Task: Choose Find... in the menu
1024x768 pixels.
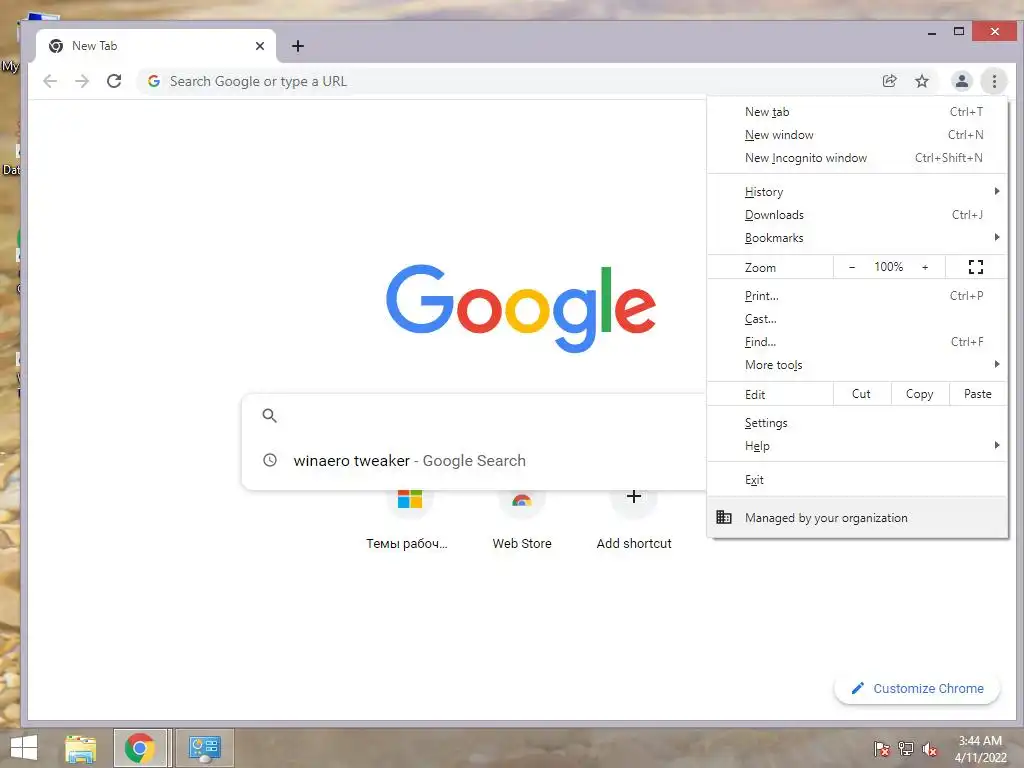Action: 857,342
